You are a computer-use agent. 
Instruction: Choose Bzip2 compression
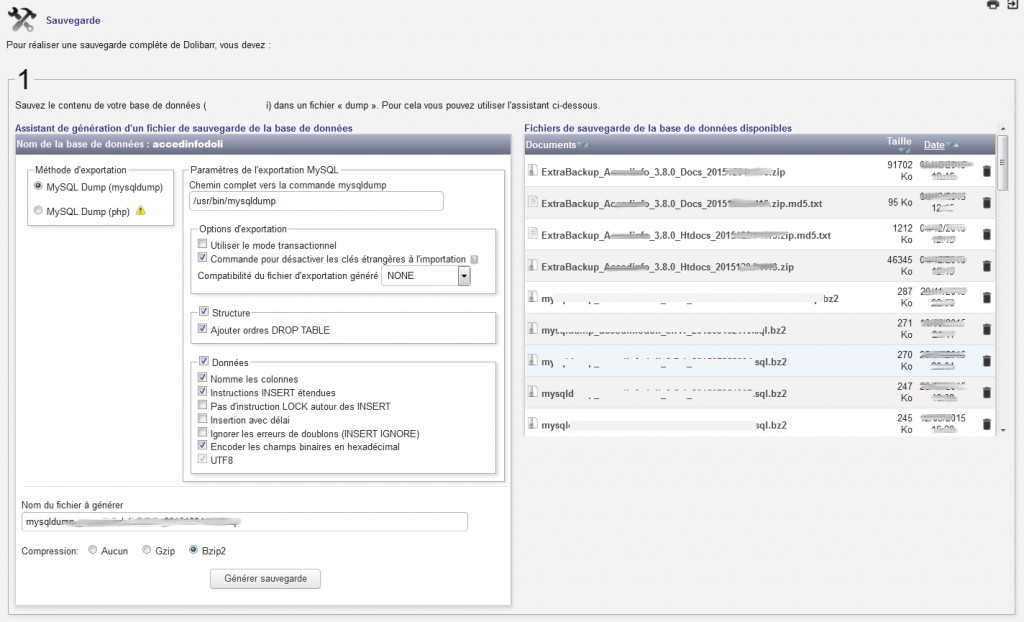click(x=193, y=550)
